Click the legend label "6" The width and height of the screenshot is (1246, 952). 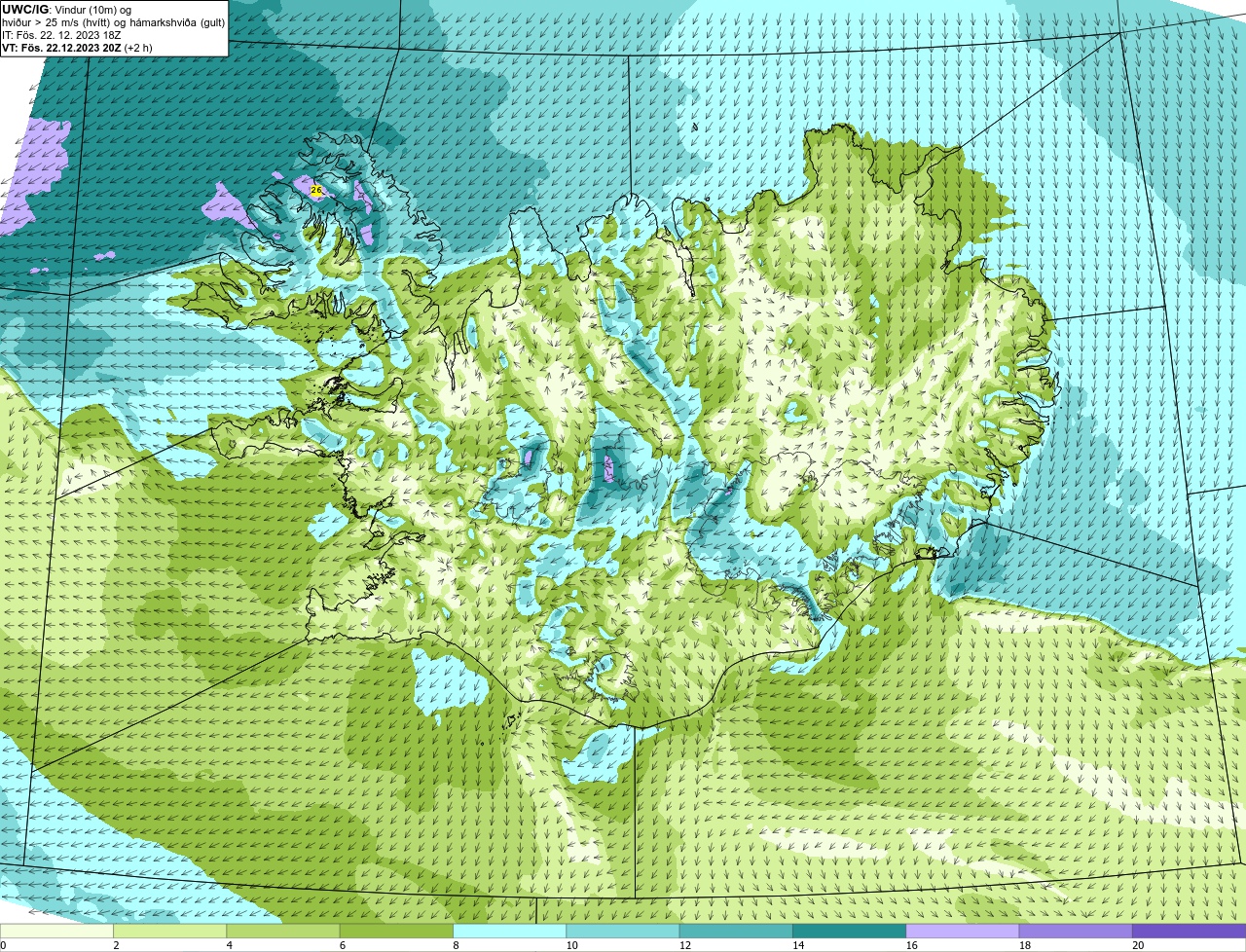pos(343,945)
